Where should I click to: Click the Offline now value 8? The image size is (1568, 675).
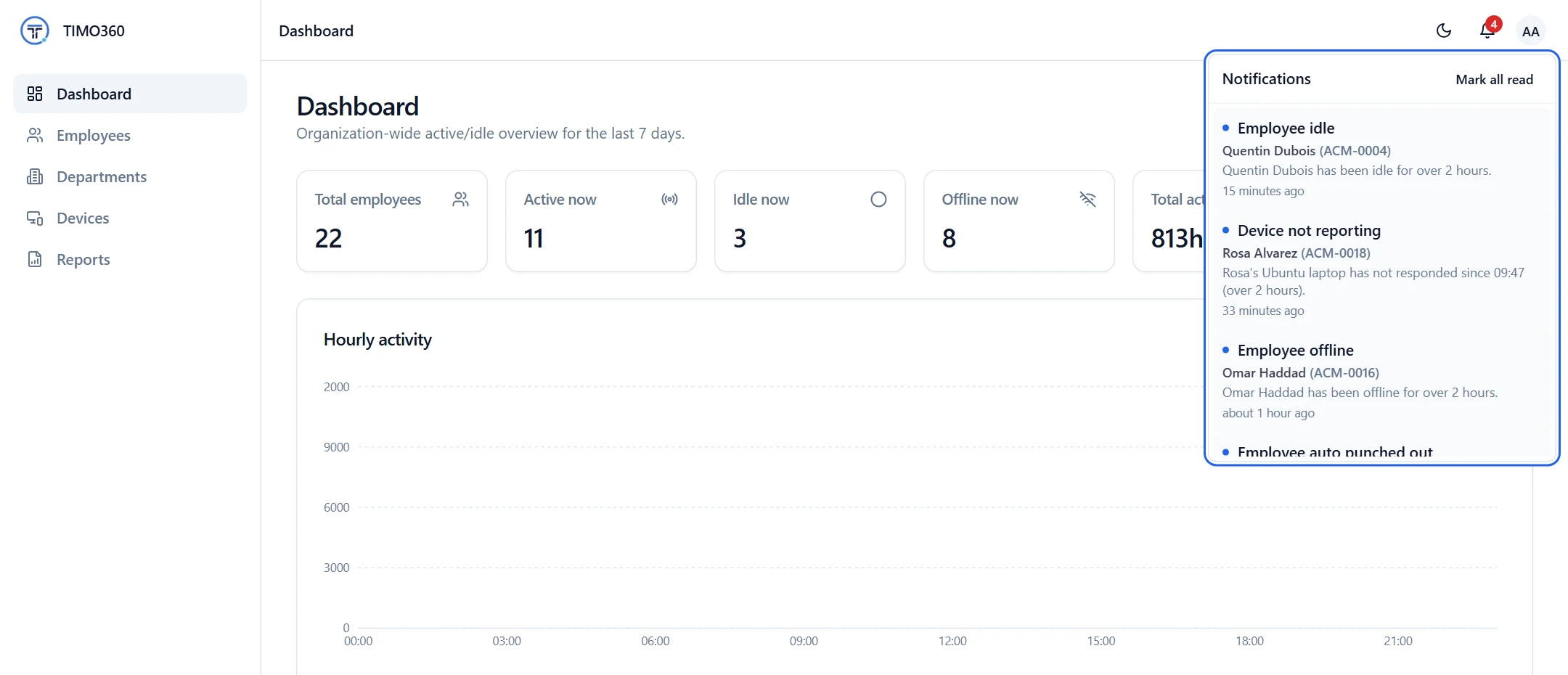click(x=949, y=238)
